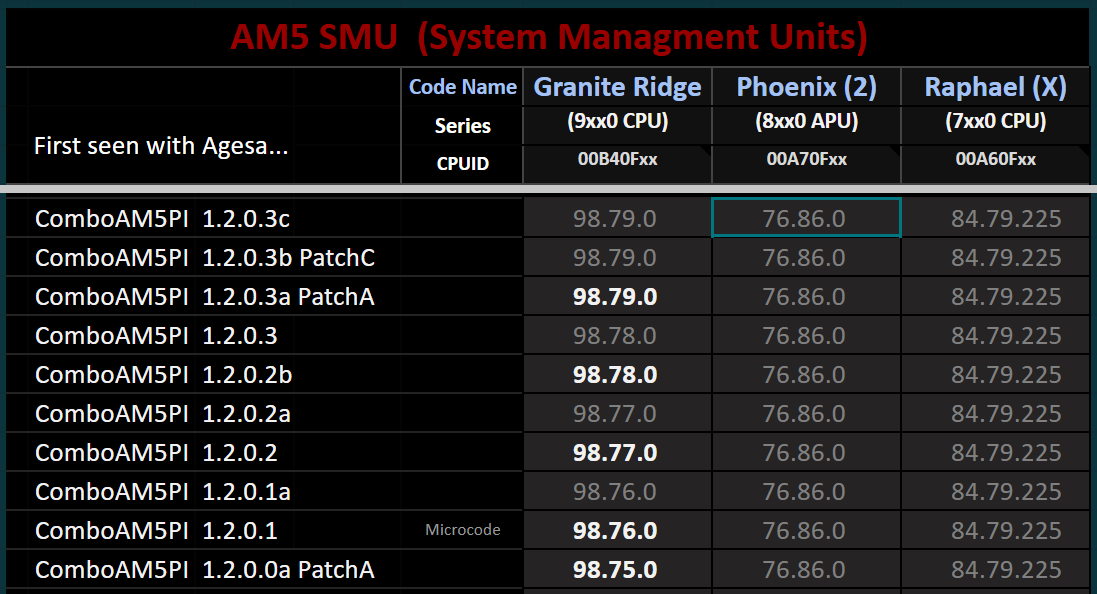This screenshot has width=1097, height=594.
Task: Click Granite Ridge 98.79.0 in 1.2.0.3c row
Action: tap(617, 218)
